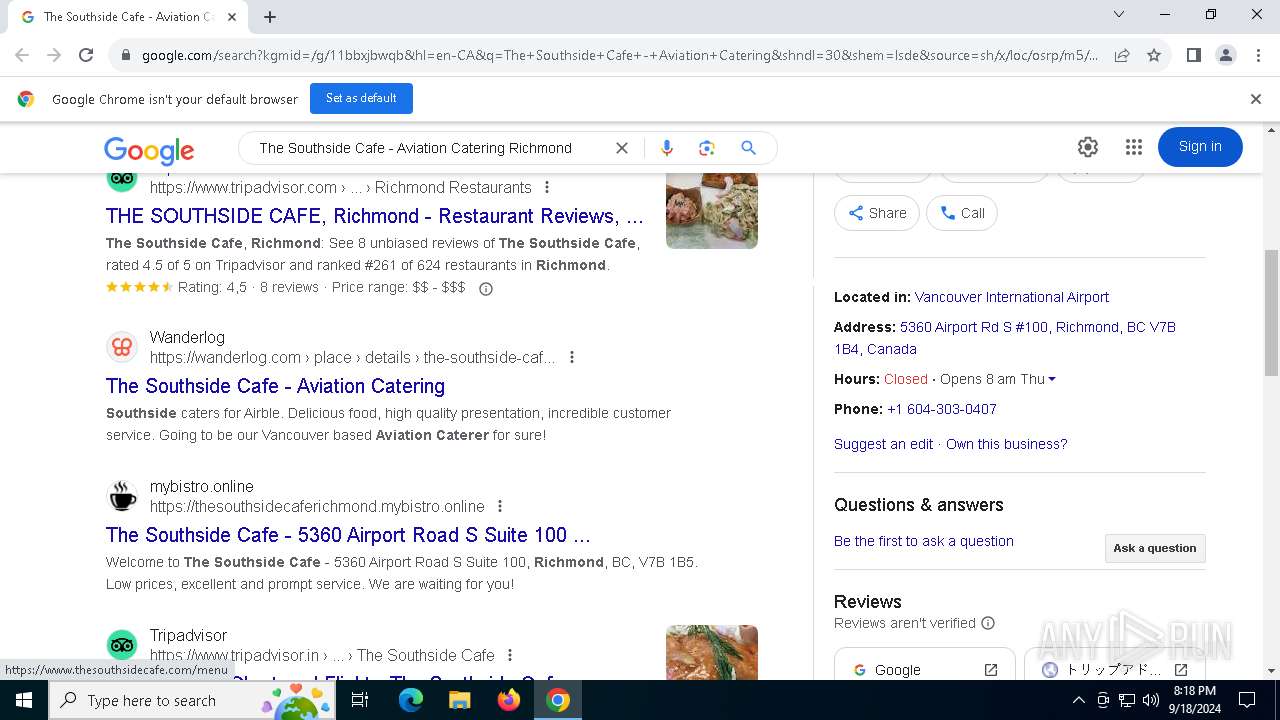Image resolution: width=1280 pixels, height=720 pixels.
Task: Click the Call button
Action: coord(962,213)
